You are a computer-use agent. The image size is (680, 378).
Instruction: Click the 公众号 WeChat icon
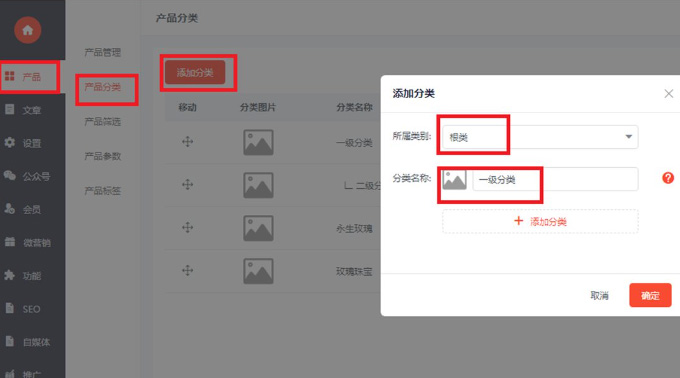(10, 175)
